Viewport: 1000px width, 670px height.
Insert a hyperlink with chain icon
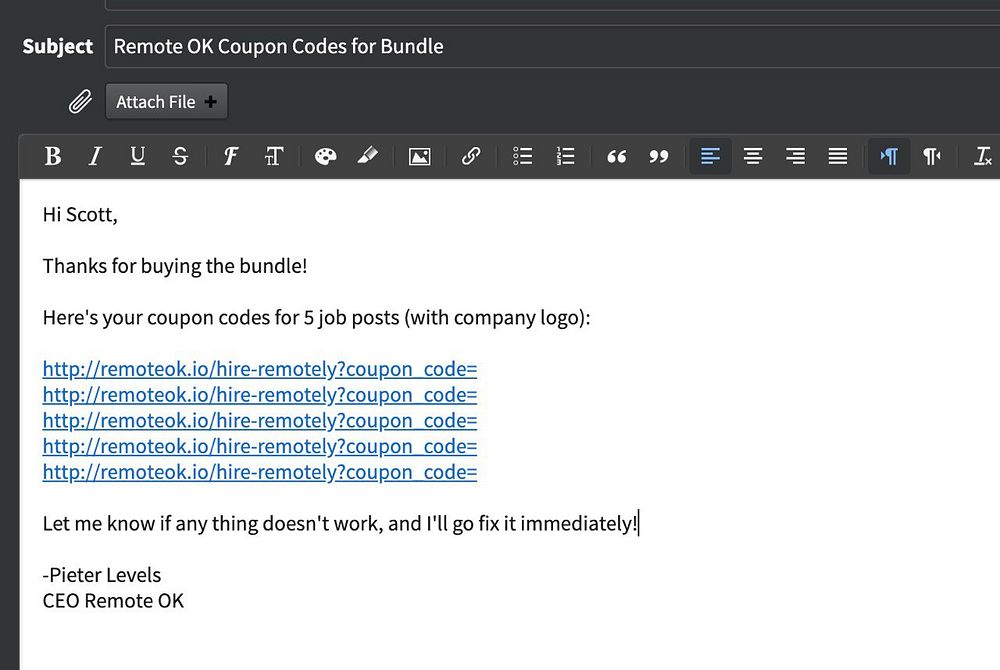click(x=471, y=156)
